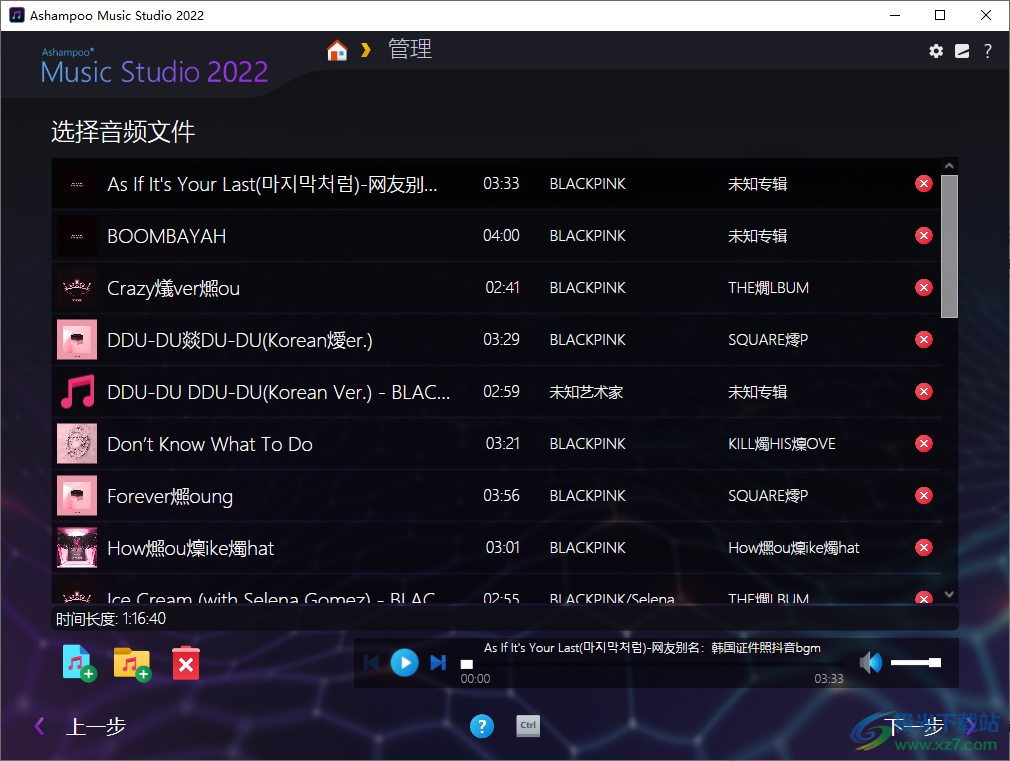1010x761 pixels.
Task: Click 下一步 to continue
Action: (913, 726)
